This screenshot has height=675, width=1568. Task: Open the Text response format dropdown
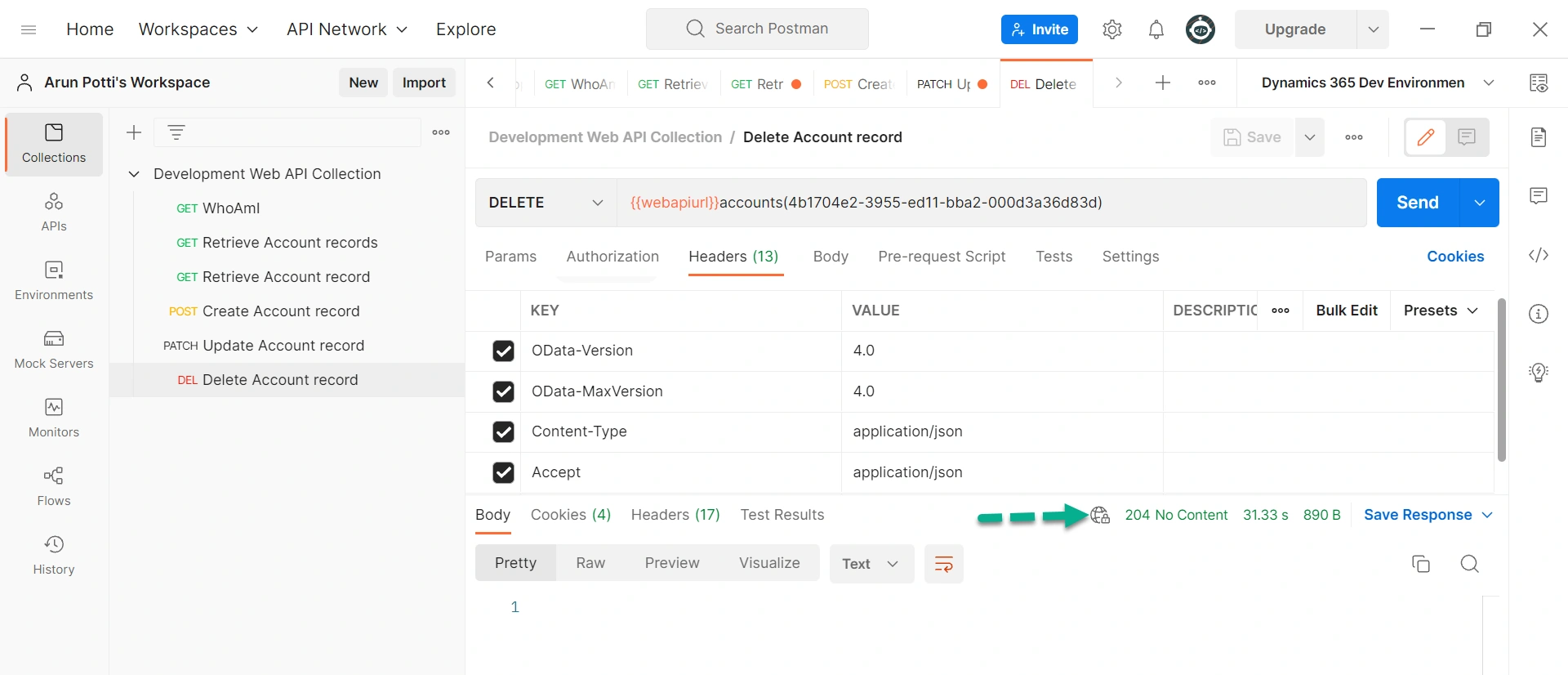pyautogui.click(x=871, y=564)
